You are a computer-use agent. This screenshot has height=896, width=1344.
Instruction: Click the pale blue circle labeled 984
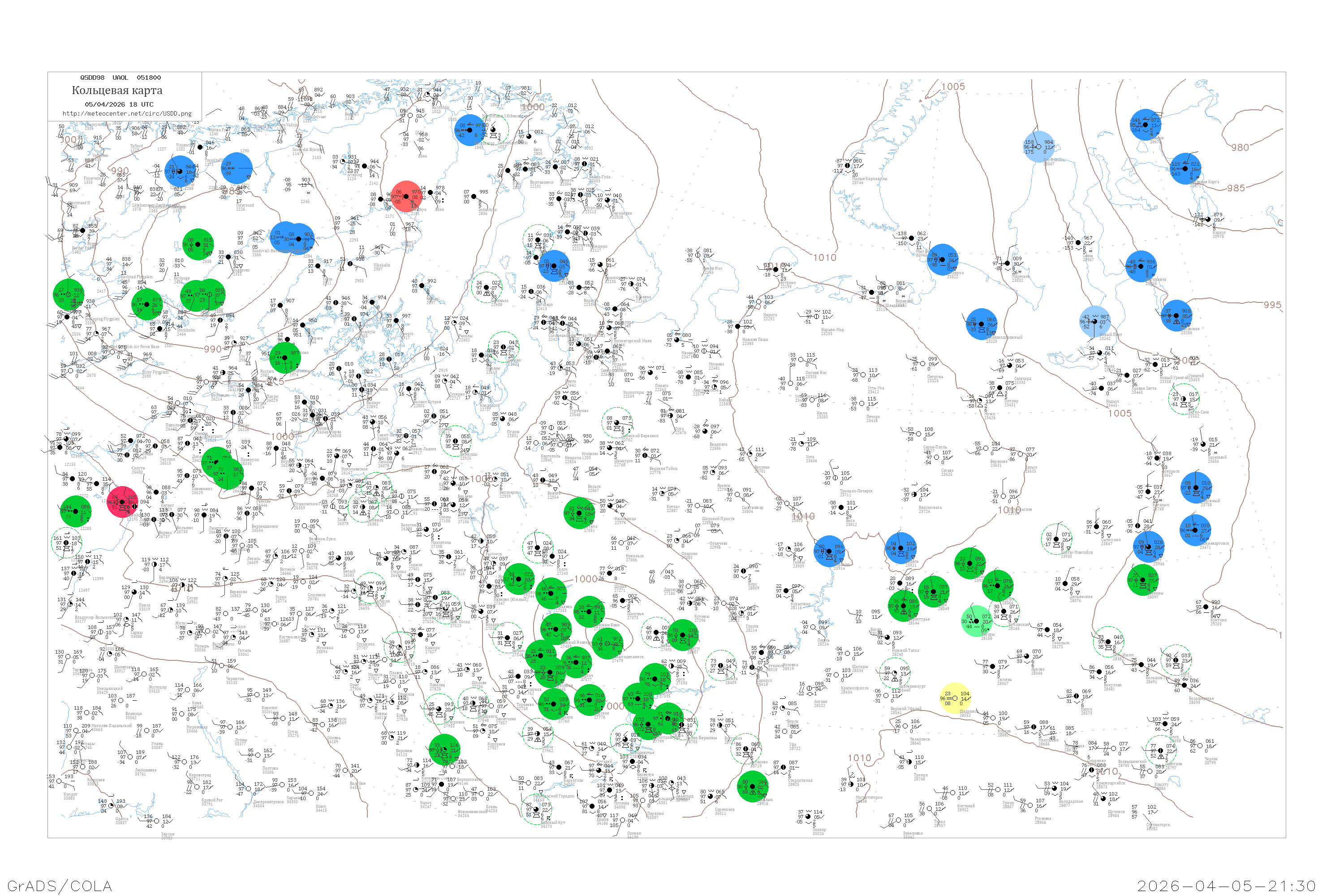pos(1039,147)
